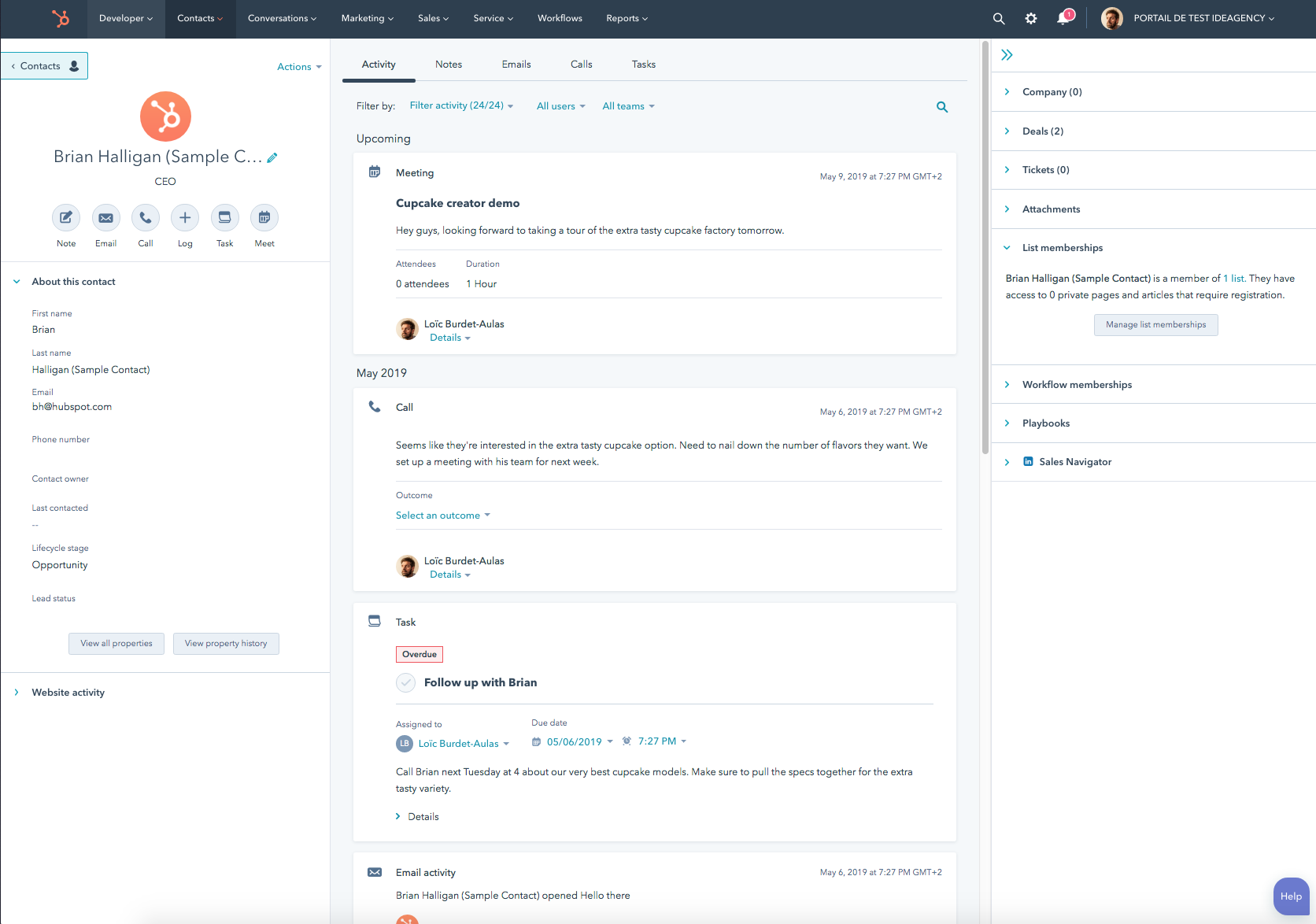Open the Marketing menu
The width and height of the screenshot is (1316, 924).
[367, 18]
